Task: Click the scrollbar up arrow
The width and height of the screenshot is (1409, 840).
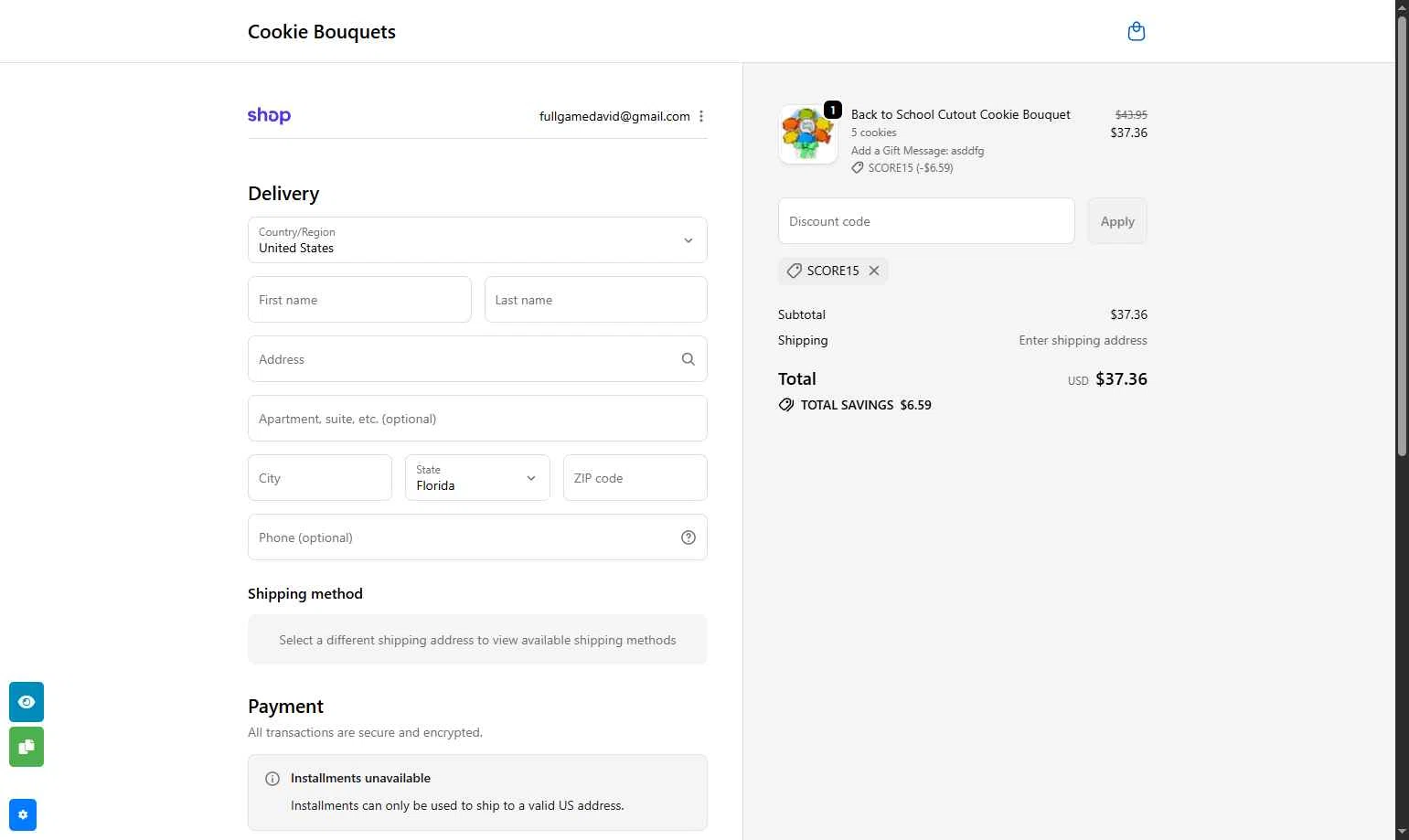Action: tap(1402, 7)
